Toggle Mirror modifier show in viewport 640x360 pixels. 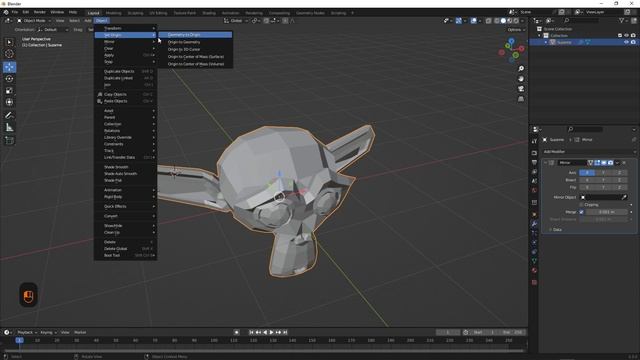604,162
